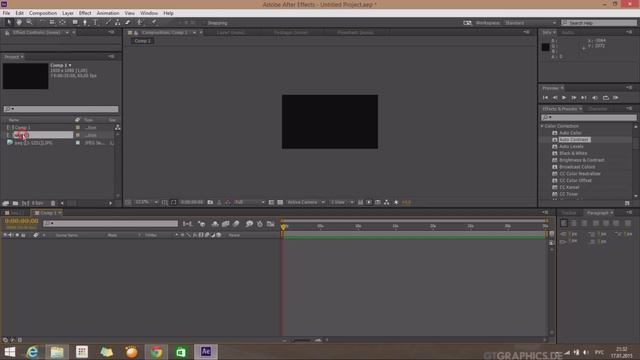This screenshot has width=640, height=360.
Task: Select the Rotation tool in the toolbar
Action: (x=42, y=22)
